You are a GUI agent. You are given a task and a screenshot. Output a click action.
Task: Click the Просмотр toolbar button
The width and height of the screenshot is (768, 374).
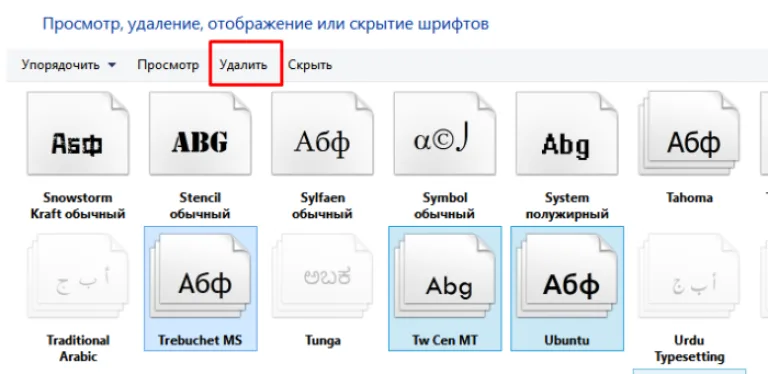[x=168, y=65]
